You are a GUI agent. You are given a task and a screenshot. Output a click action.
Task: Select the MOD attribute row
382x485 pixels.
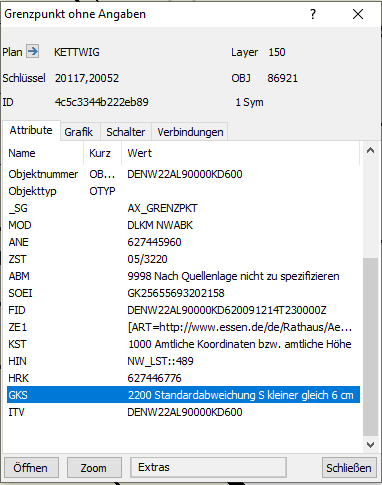pyautogui.click(x=183, y=225)
